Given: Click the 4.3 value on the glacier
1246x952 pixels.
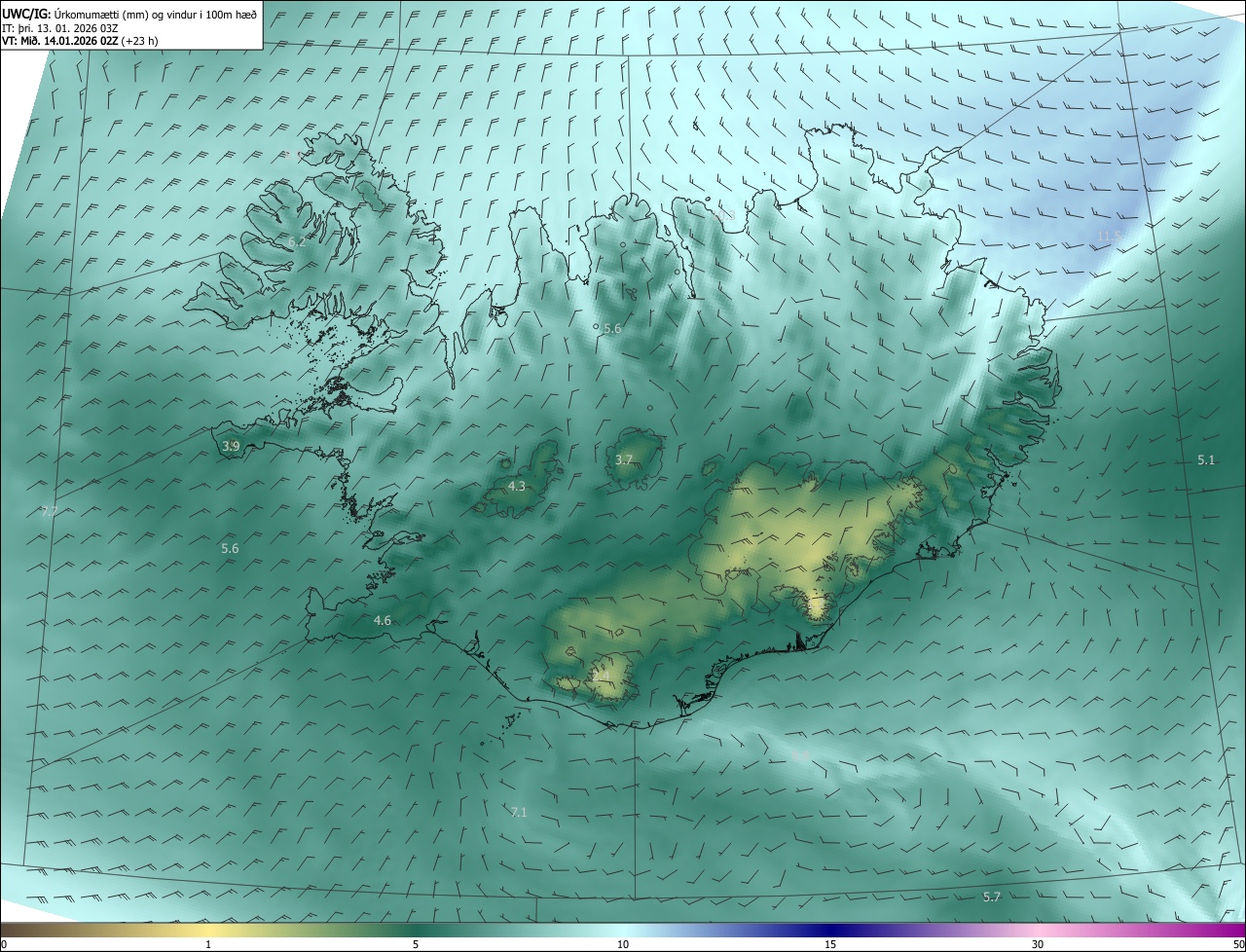Looking at the screenshot, I should [x=517, y=486].
